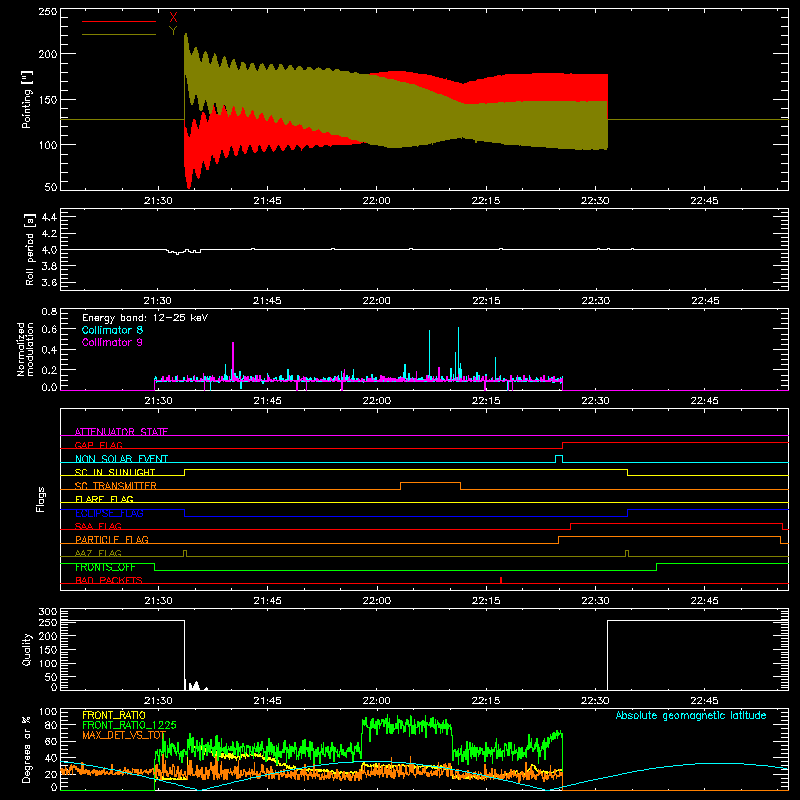Click the 250 tick on Pointing axis
The image size is (800, 800).
(x=48, y=11)
